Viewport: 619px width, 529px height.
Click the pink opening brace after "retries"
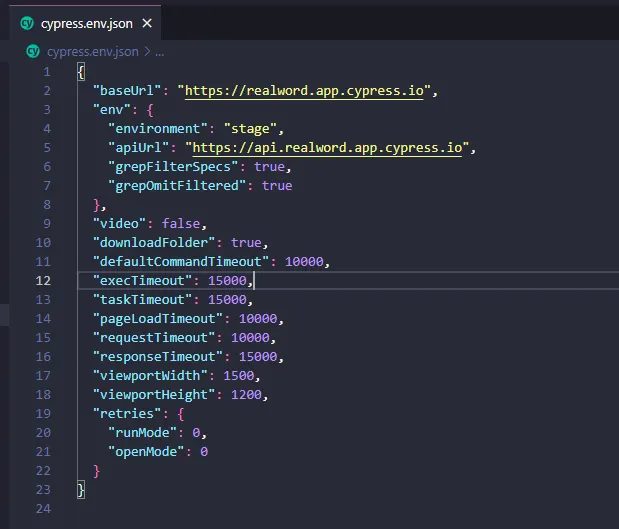point(181,414)
